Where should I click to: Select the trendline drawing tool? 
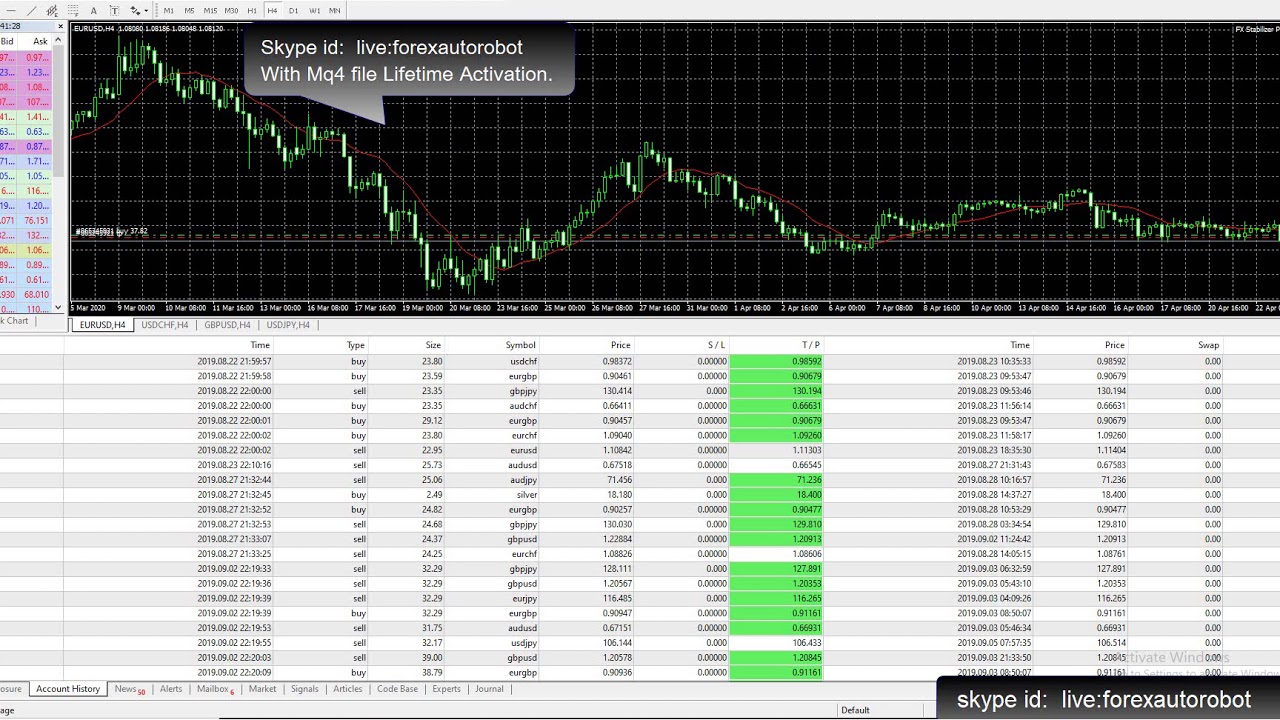[32, 11]
